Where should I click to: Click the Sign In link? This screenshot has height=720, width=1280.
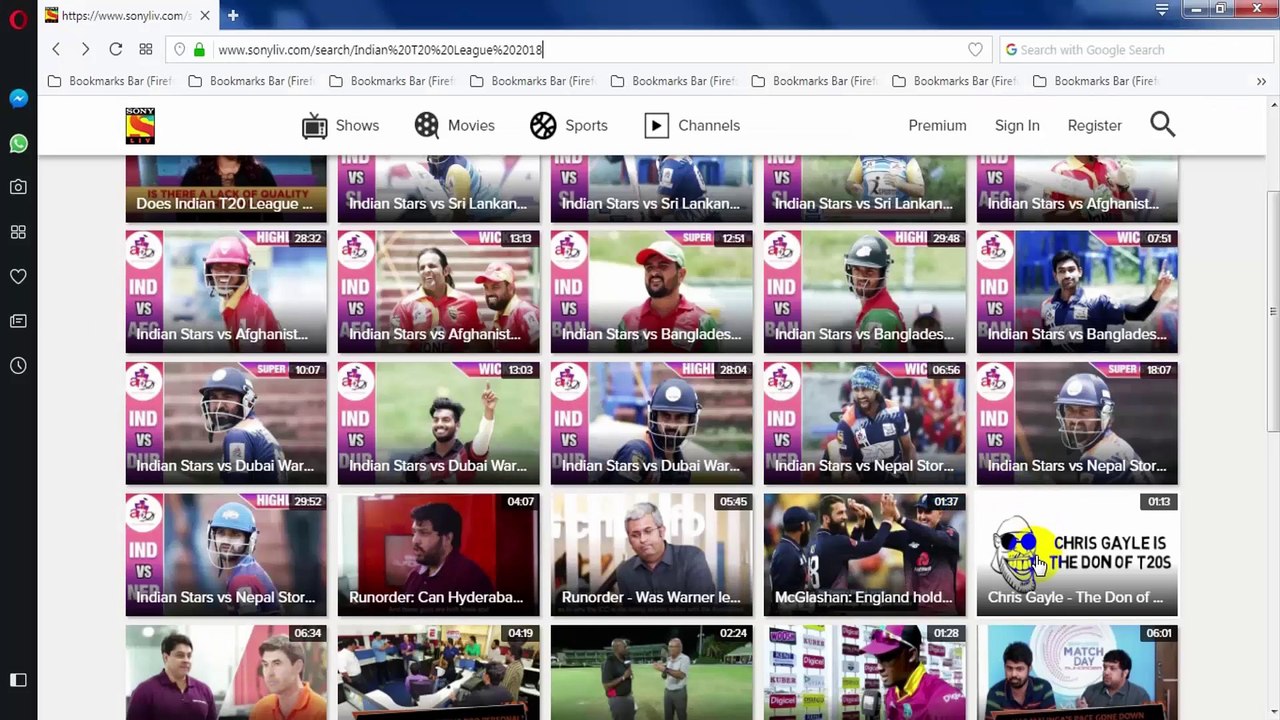[x=1017, y=125]
